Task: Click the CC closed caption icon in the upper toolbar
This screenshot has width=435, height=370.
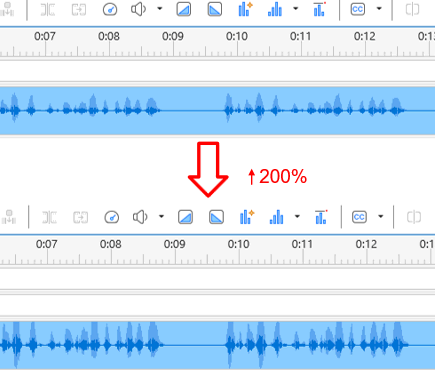Action: [x=358, y=9]
